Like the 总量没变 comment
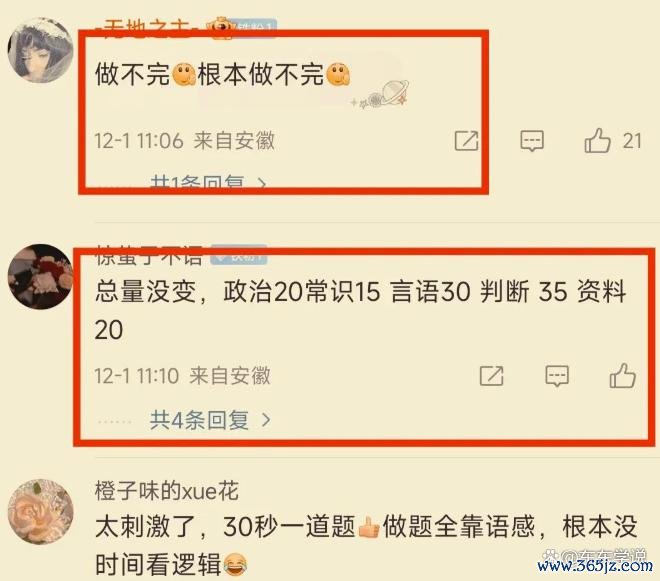 (623, 376)
